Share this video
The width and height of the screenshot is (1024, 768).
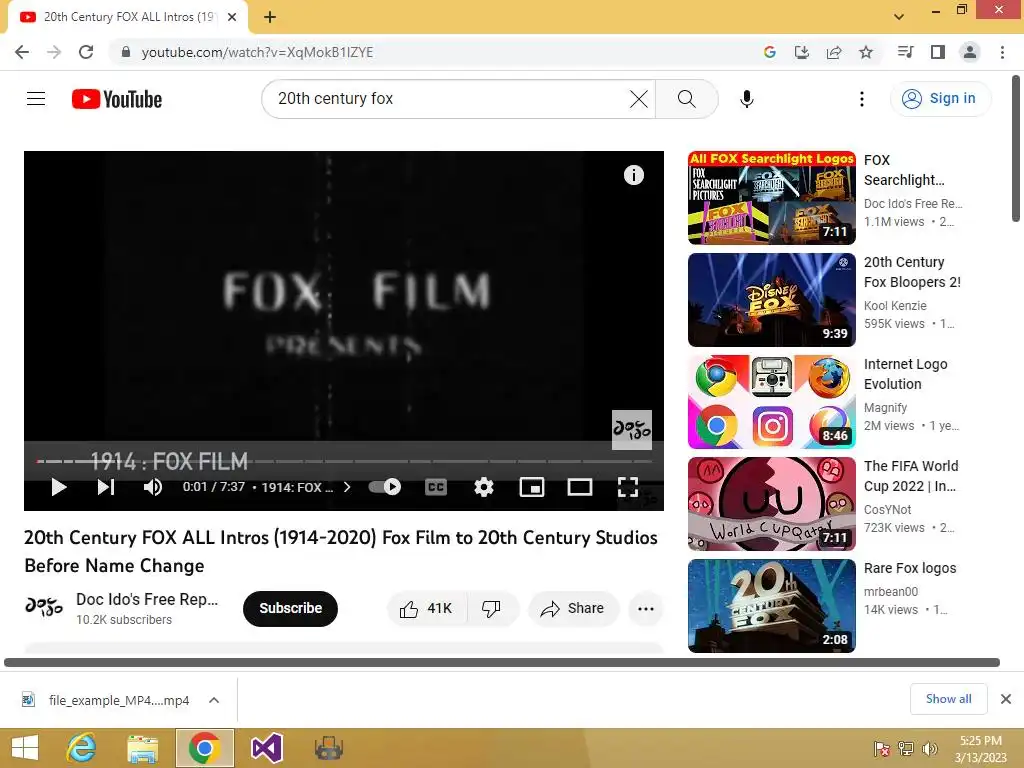pos(573,609)
